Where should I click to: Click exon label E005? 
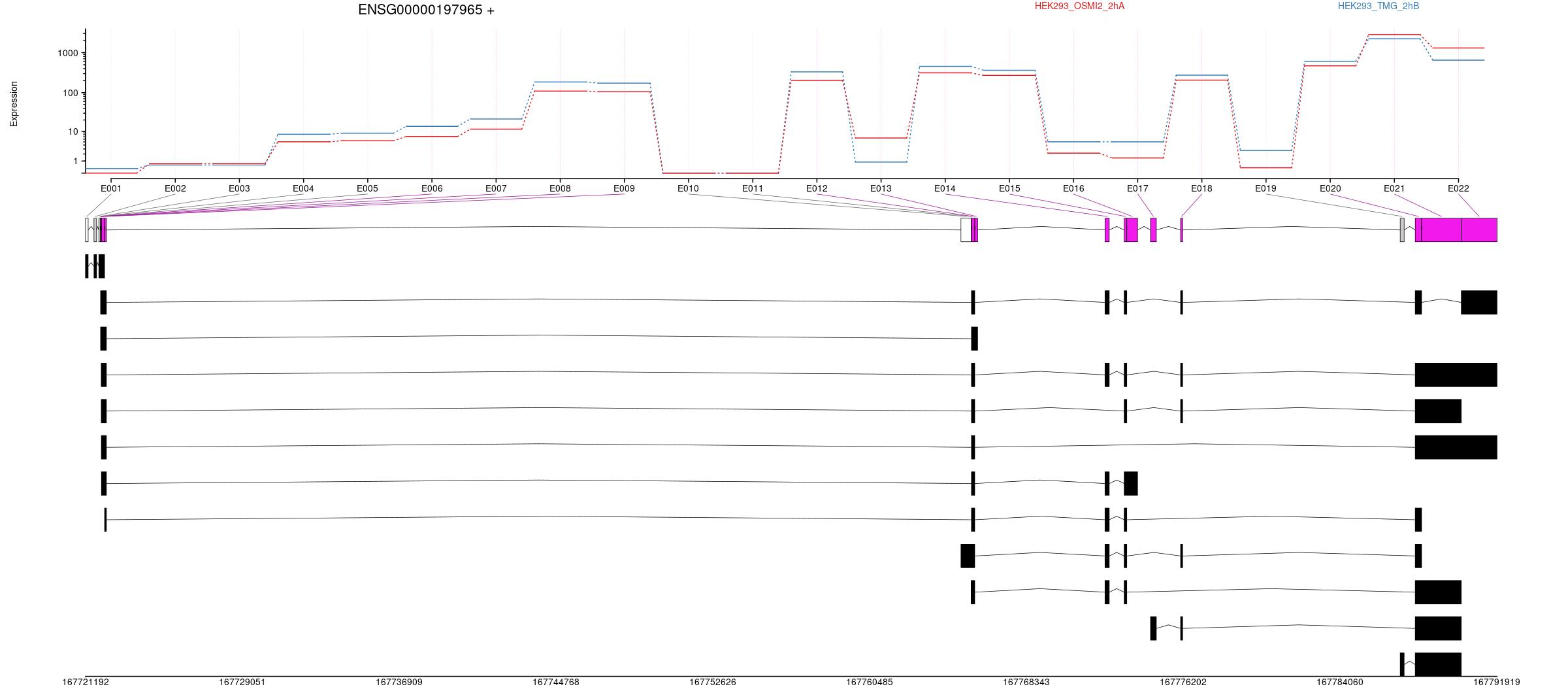click(x=367, y=188)
